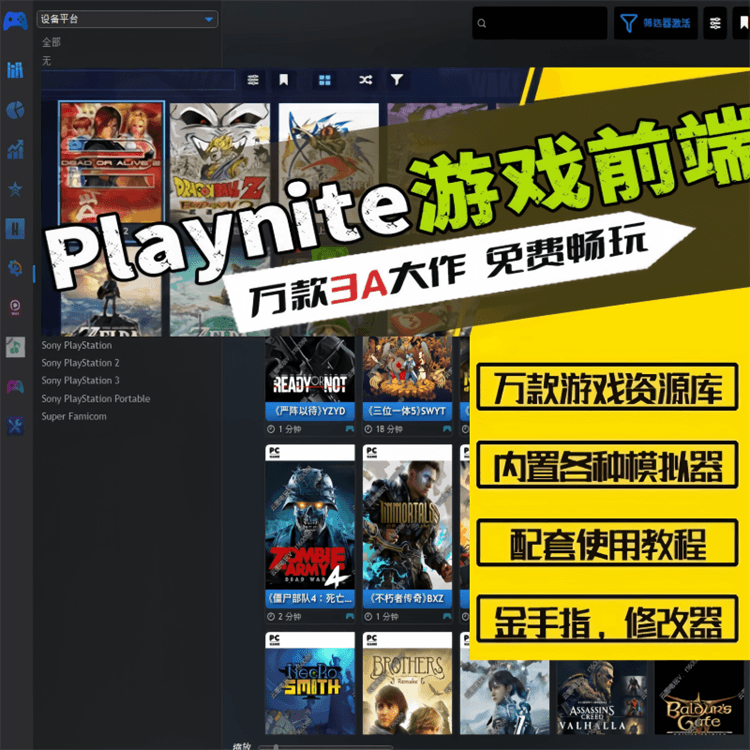Toggle the 筛选器激活 filter button
750x750 pixels.
click(x=657, y=23)
